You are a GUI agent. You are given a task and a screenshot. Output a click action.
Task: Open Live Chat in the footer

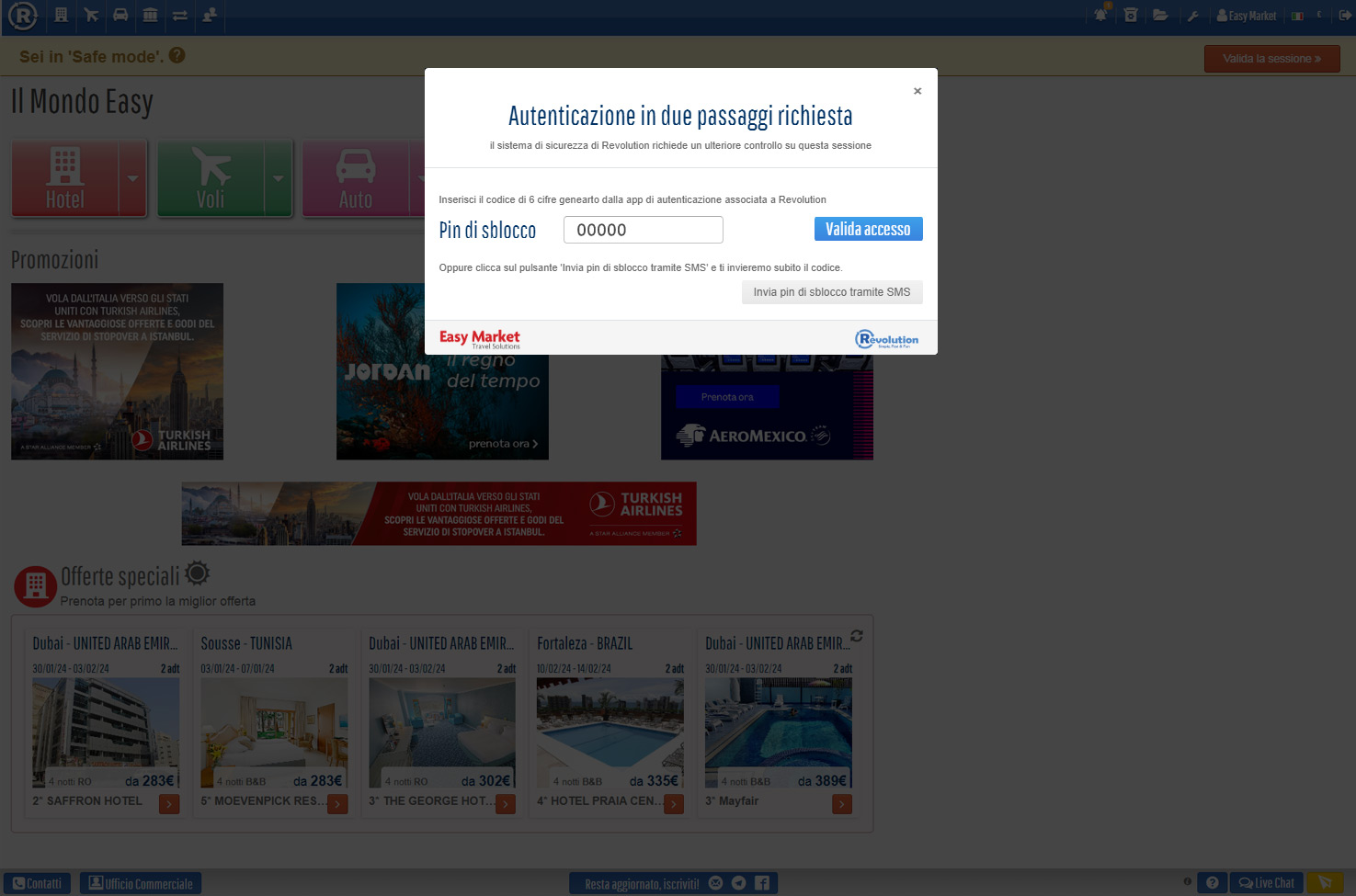[x=1266, y=883]
